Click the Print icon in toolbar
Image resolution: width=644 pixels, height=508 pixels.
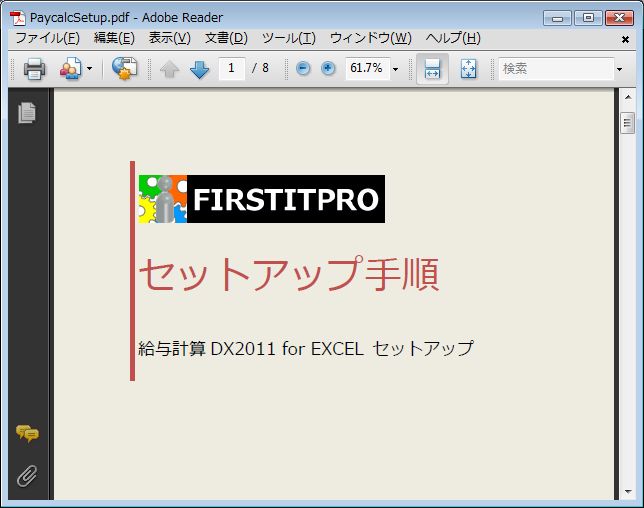click(x=34, y=69)
